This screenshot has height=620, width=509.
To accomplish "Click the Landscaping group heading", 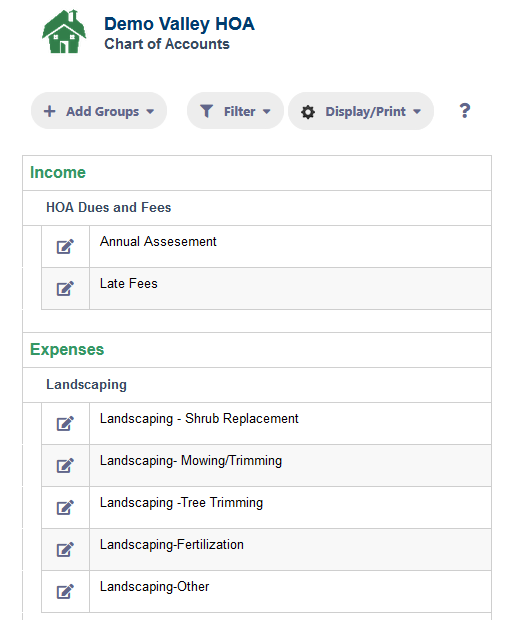I will click(x=86, y=384).
